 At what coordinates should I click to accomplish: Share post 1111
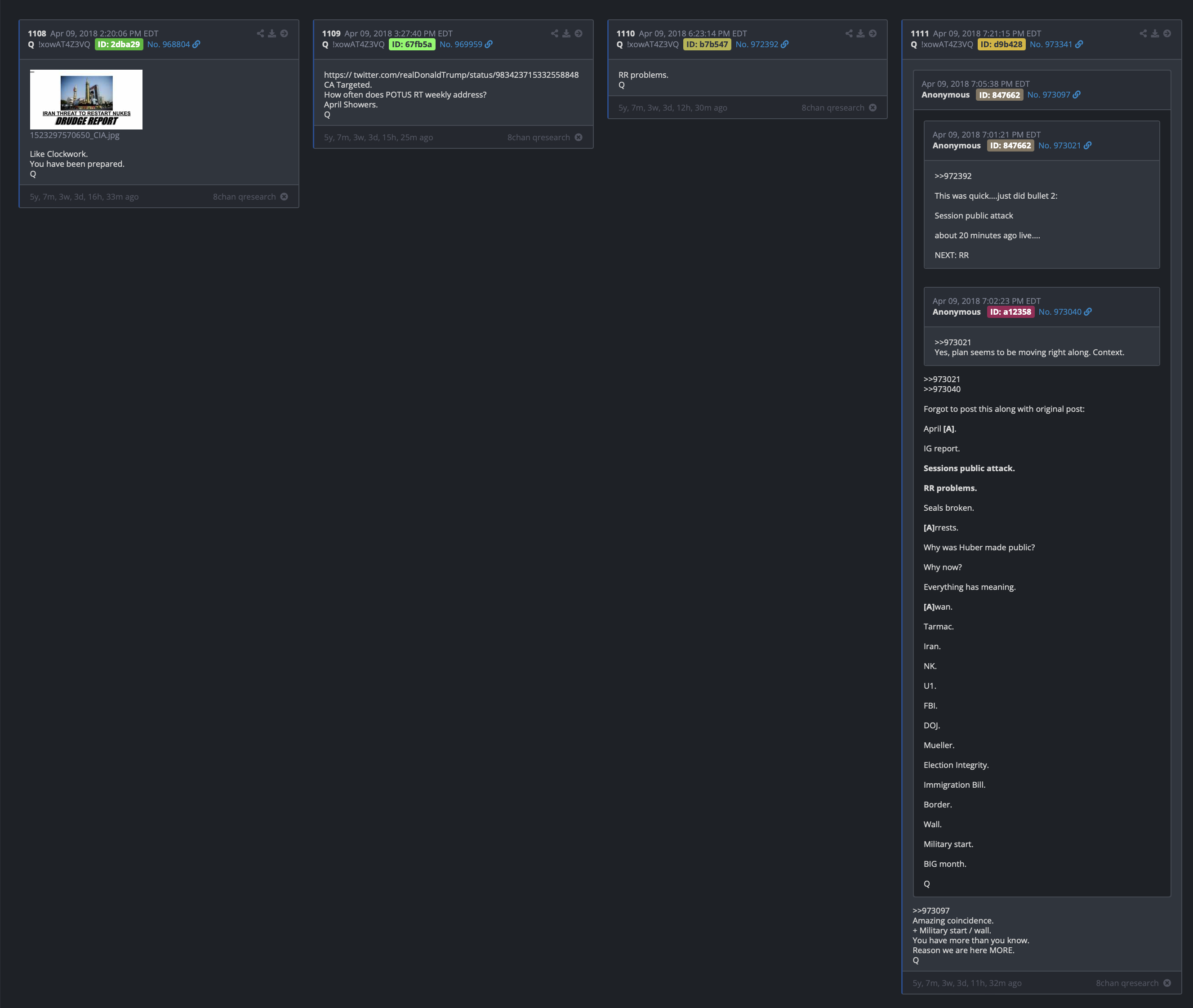point(1143,34)
